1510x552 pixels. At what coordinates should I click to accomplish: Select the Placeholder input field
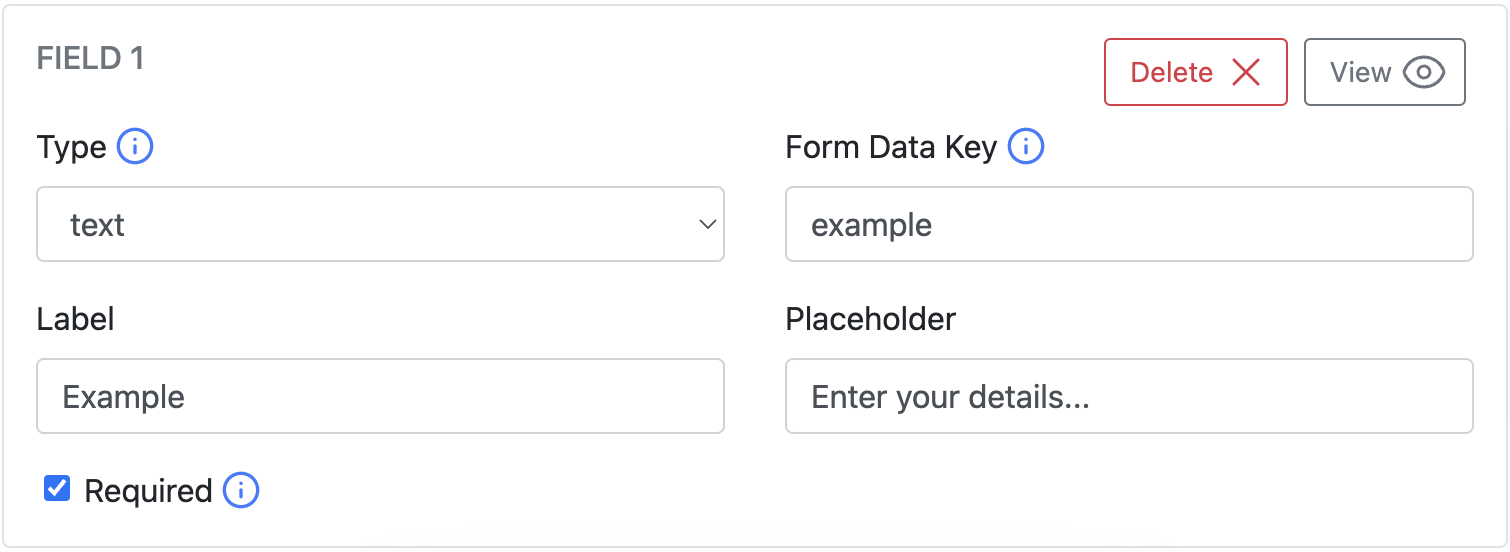1129,396
